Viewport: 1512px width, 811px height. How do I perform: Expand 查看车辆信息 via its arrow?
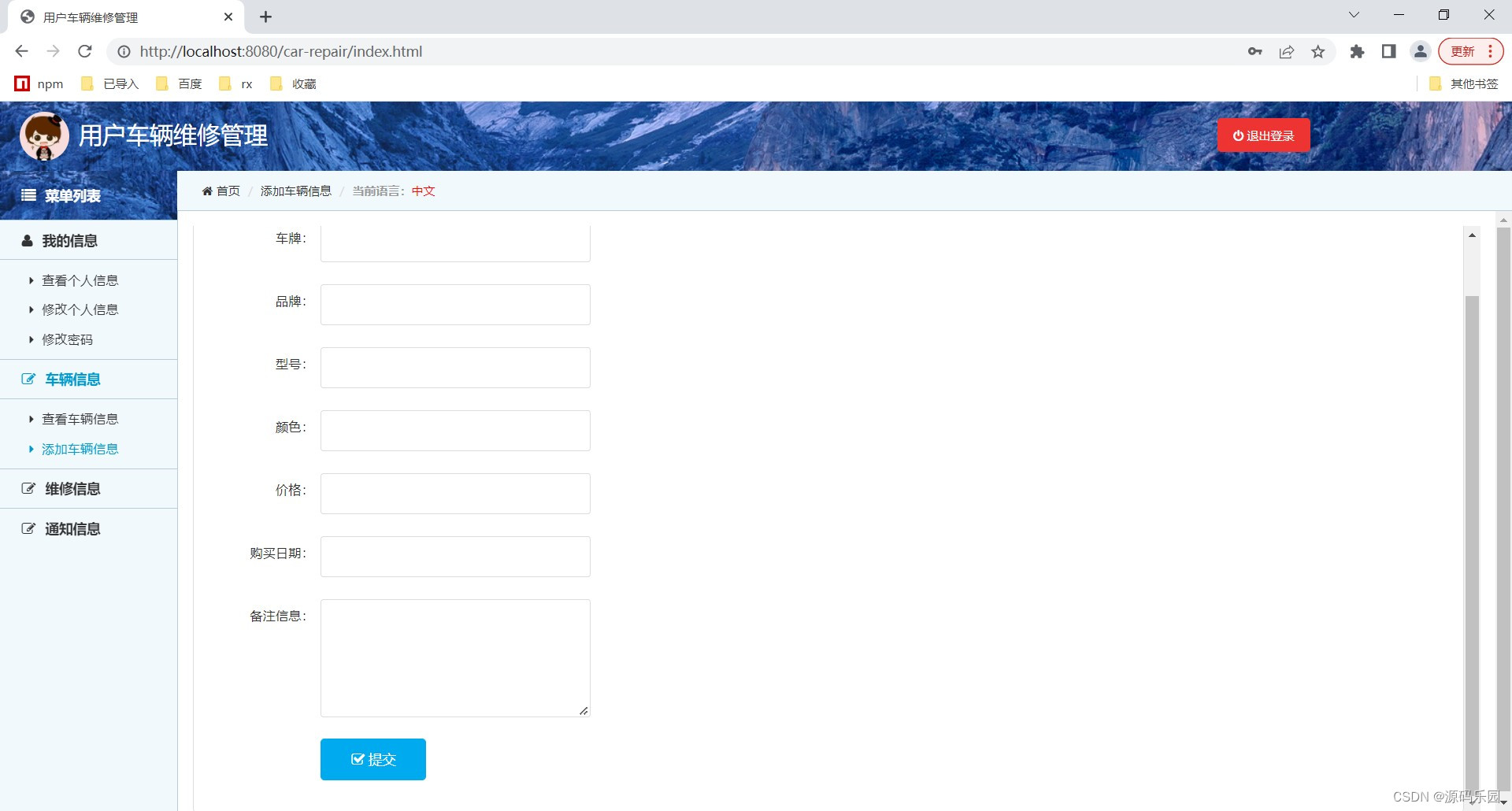point(32,419)
